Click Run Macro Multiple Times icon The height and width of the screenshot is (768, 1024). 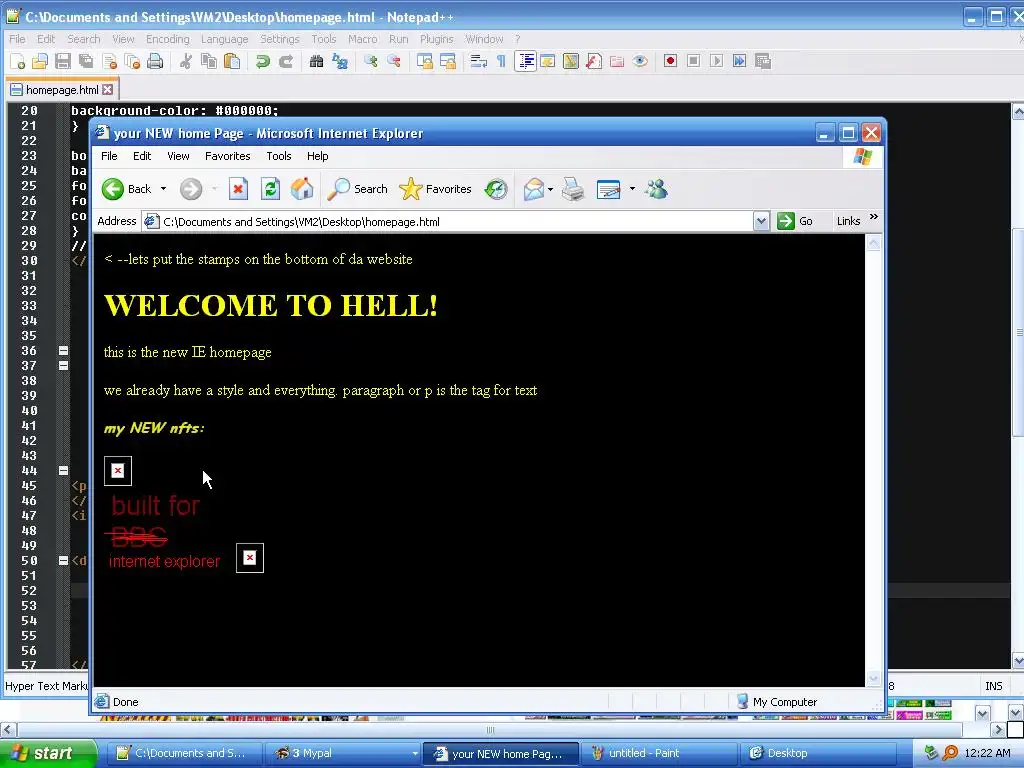point(739,61)
